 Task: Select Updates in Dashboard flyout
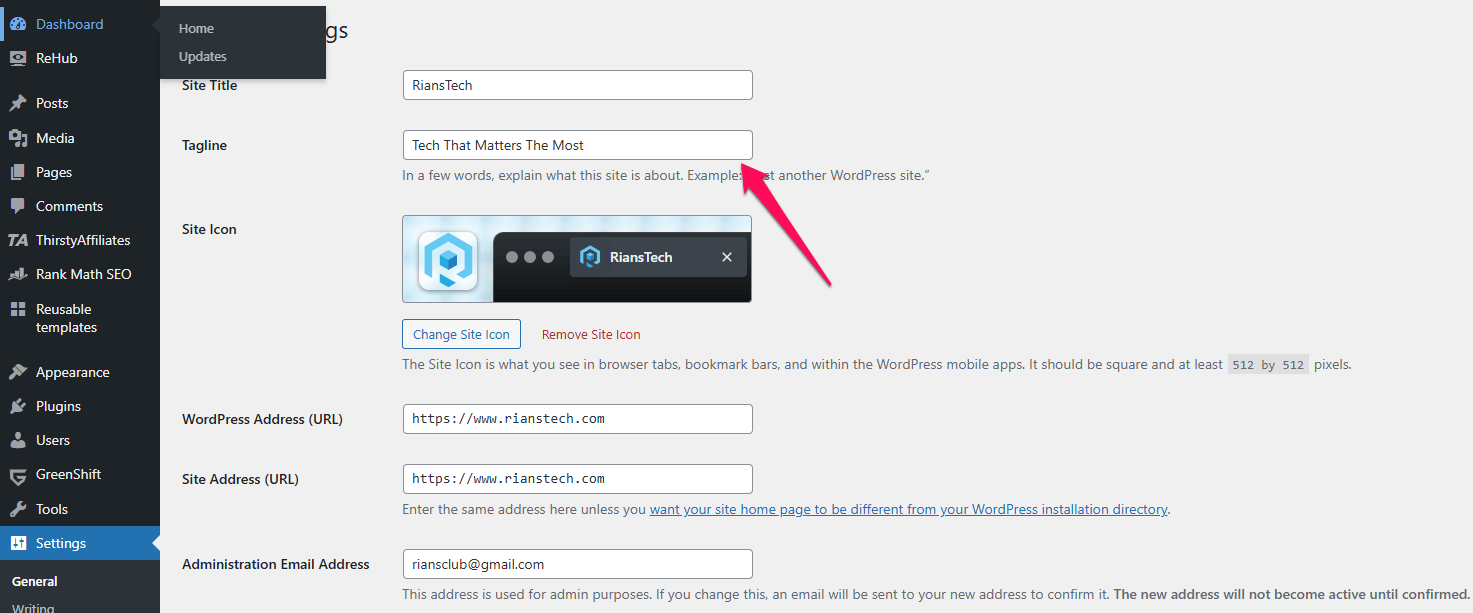203,56
